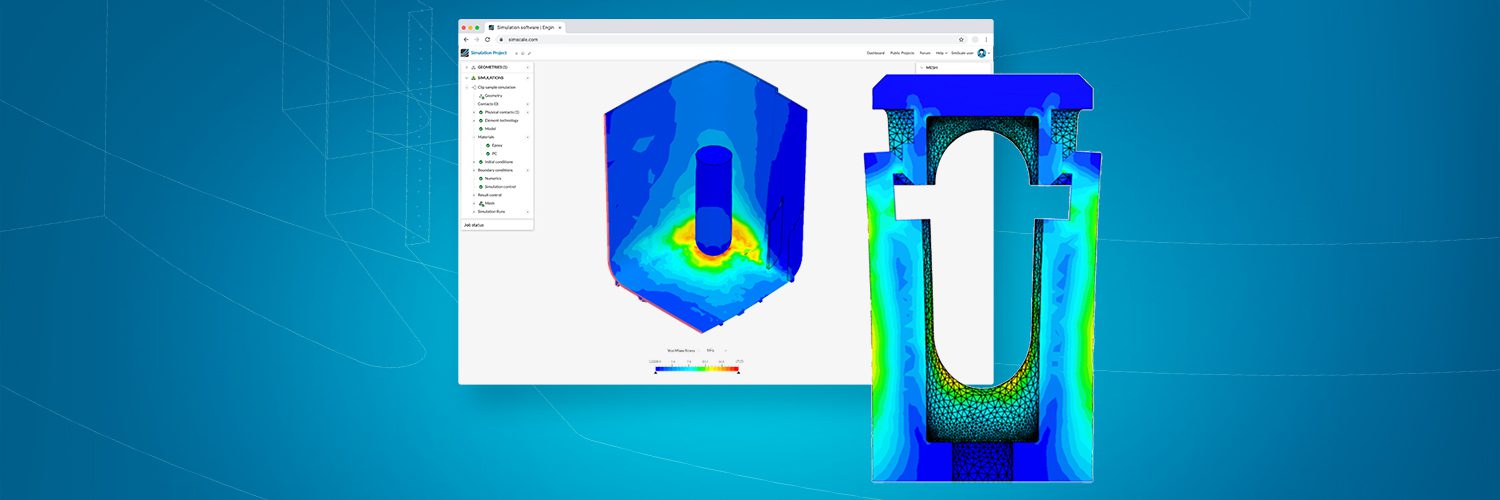The height and width of the screenshot is (500, 1500).
Task: Click the user profile avatar
Action: coord(982,53)
